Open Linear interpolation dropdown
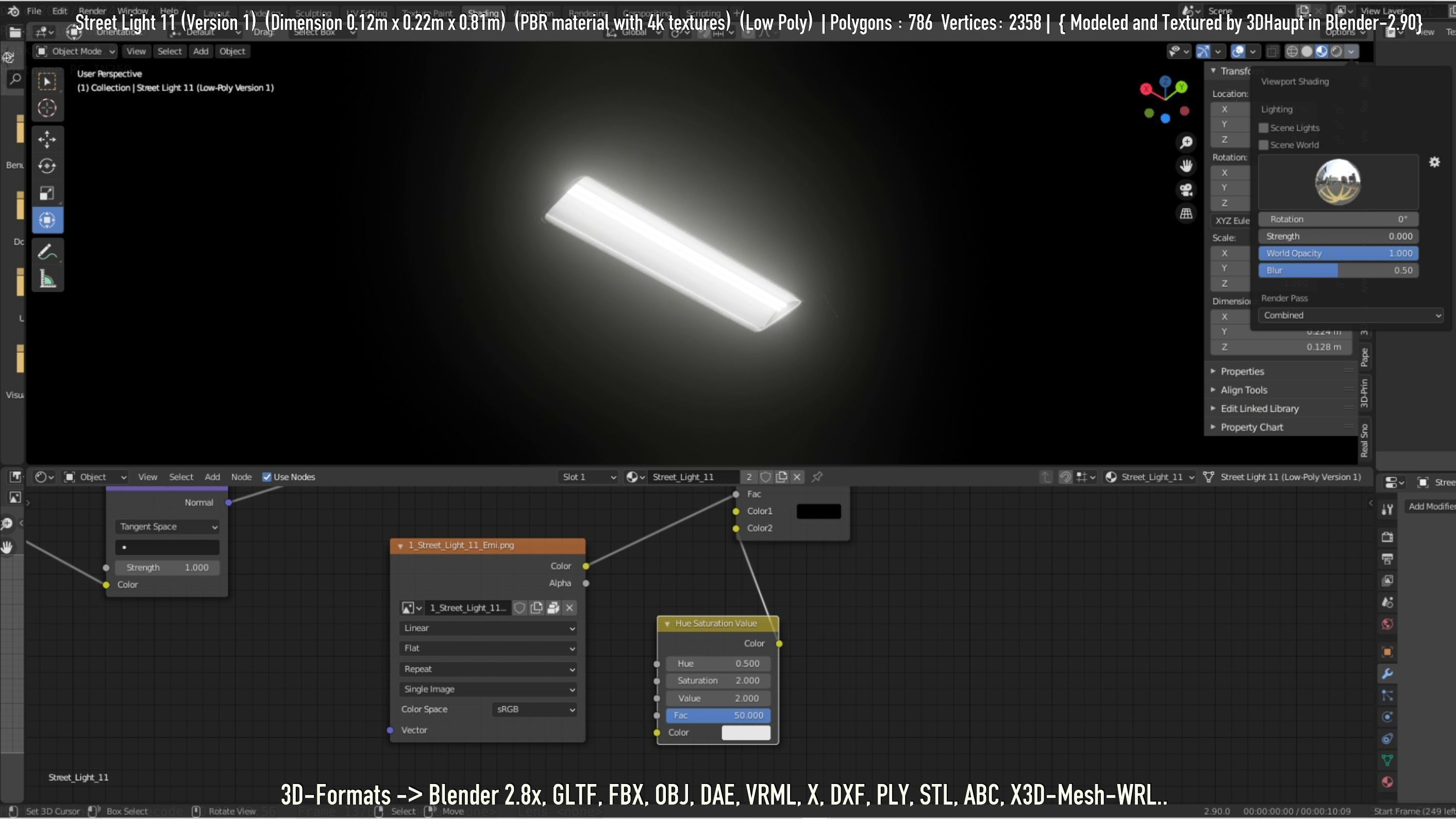Image resolution: width=1456 pixels, height=819 pixels. pyautogui.click(x=489, y=628)
